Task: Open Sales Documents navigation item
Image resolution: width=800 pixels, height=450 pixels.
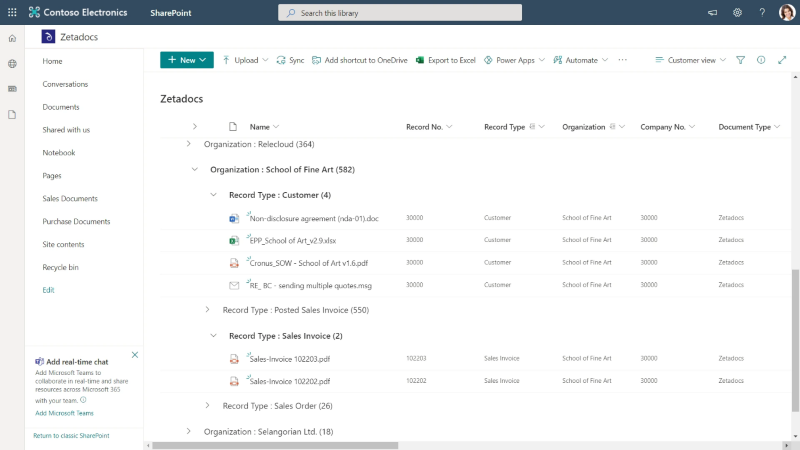Action: (x=70, y=198)
